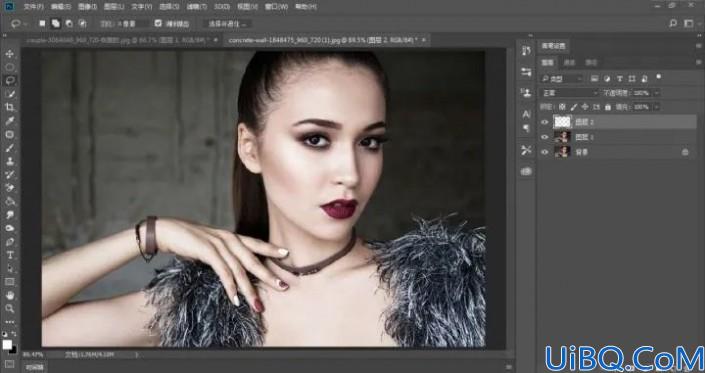Select the Brush tool

[x=9, y=148]
